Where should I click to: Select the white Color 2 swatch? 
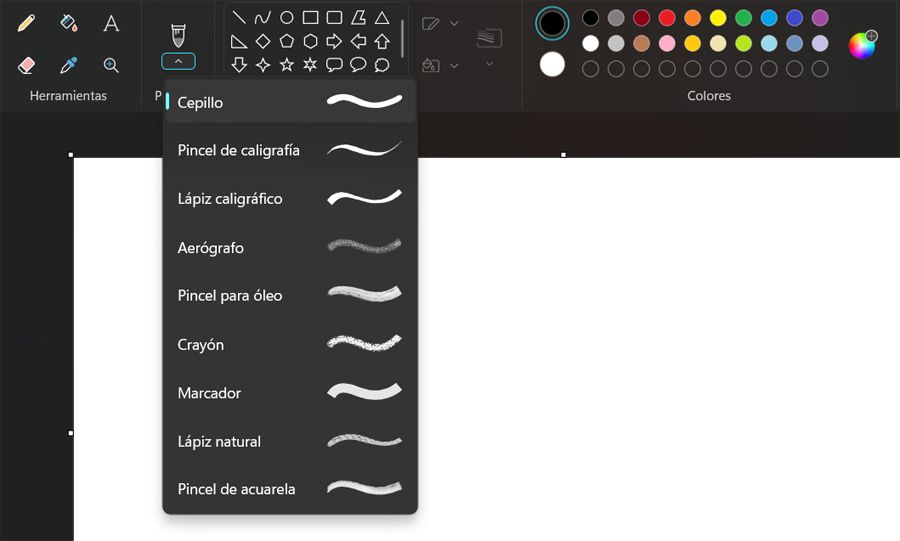pyautogui.click(x=552, y=64)
